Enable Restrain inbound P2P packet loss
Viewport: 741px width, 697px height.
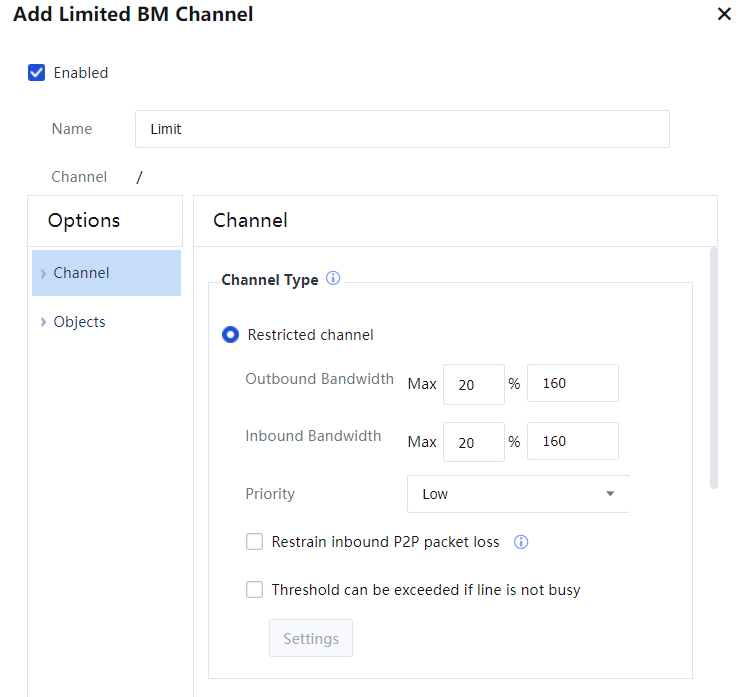255,542
